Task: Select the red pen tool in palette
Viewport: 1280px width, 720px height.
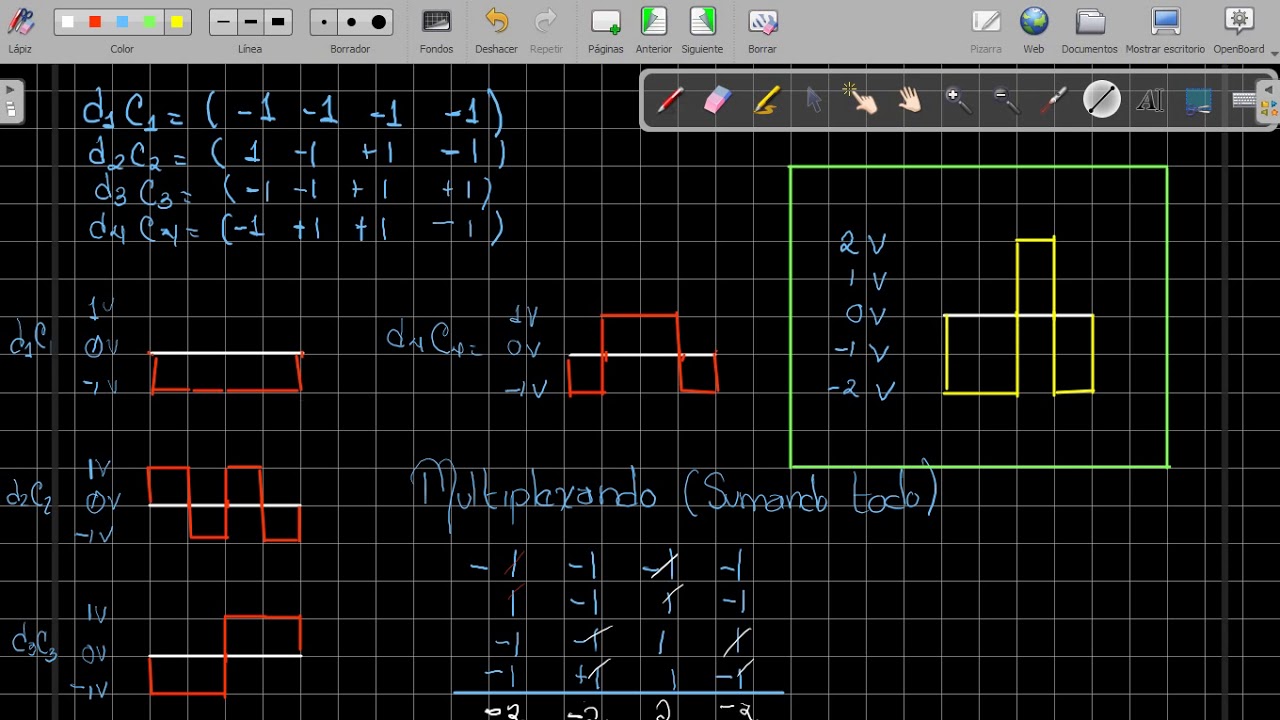Action: 670,100
